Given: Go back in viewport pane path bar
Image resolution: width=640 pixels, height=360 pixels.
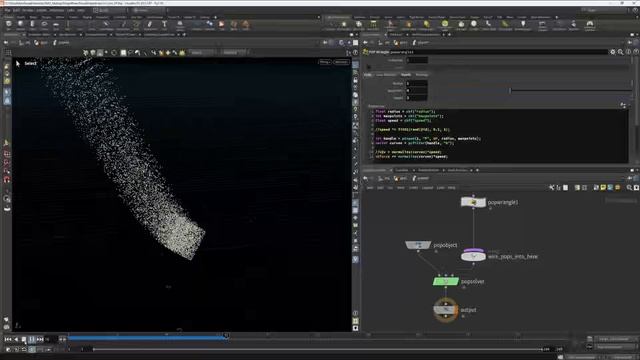Looking at the screenshot, I should click(6, 42).
